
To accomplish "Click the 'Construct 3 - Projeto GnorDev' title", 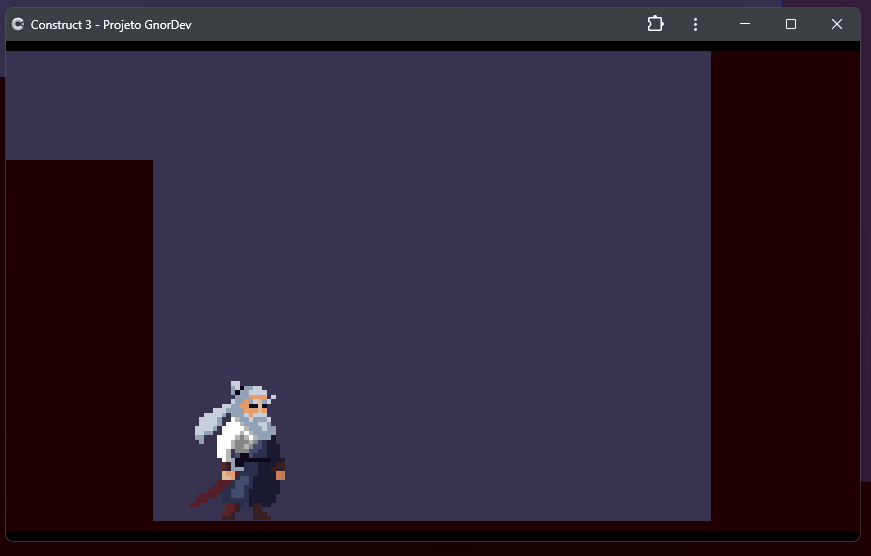I will tap(111, 25).
